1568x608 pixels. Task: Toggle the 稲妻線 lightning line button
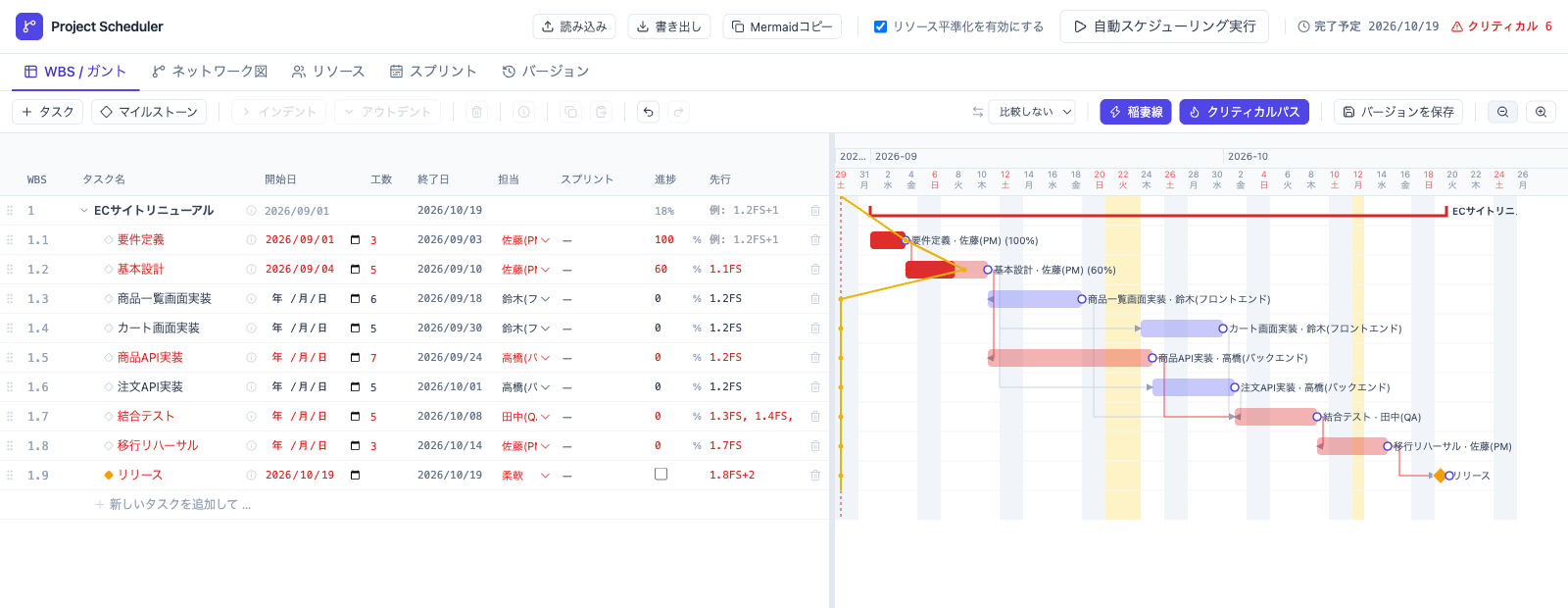coord(1135,112)
